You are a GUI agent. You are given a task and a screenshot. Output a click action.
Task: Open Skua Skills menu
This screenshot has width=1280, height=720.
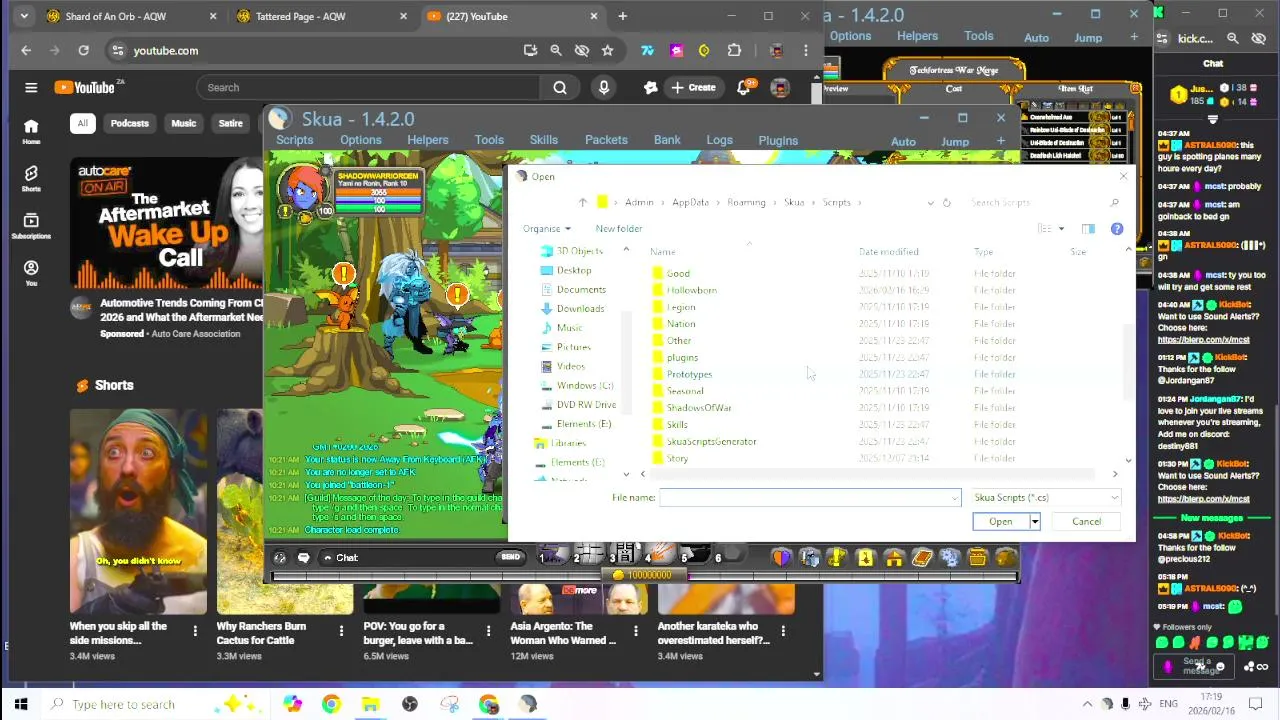tap(544, 140)
